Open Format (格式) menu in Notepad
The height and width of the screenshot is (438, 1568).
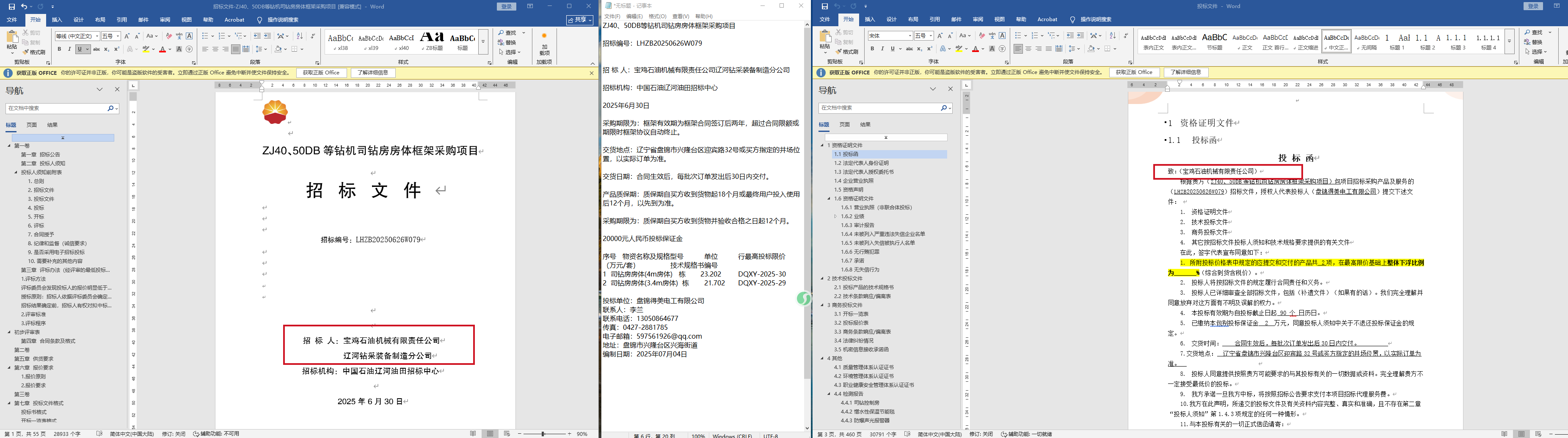point(657,16)
